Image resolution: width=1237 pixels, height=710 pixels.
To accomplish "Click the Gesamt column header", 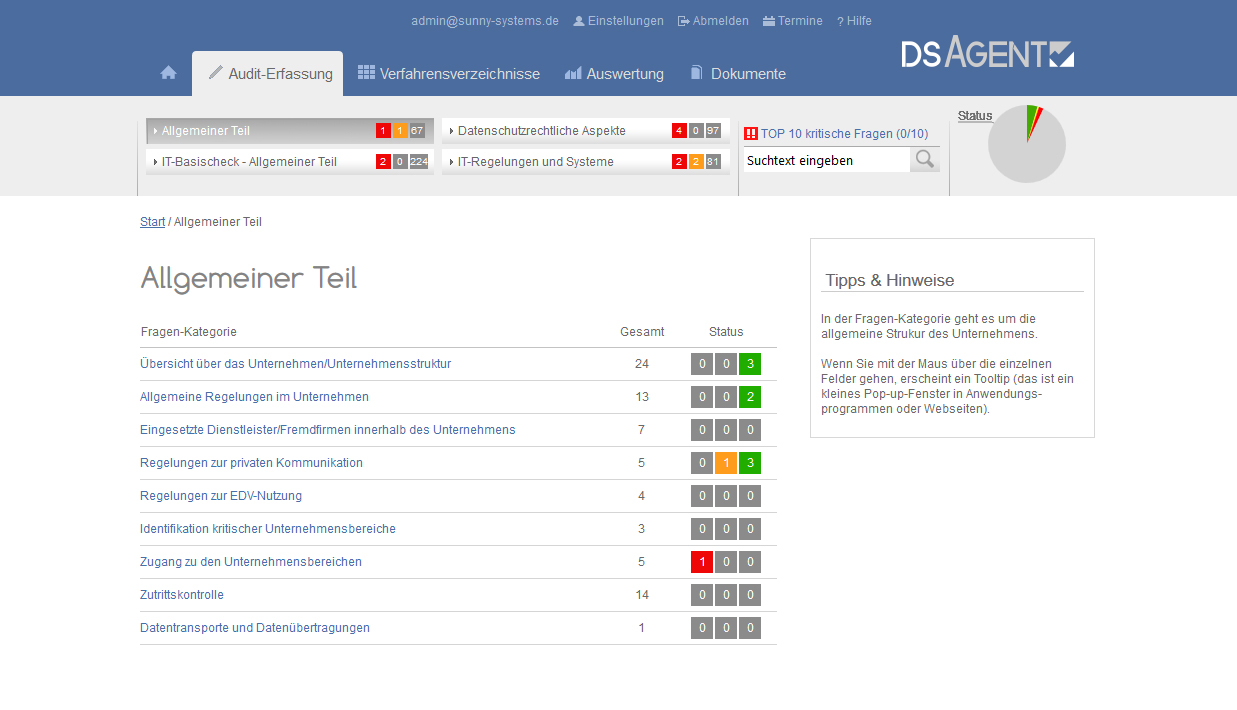I will [x=642, y=332].
